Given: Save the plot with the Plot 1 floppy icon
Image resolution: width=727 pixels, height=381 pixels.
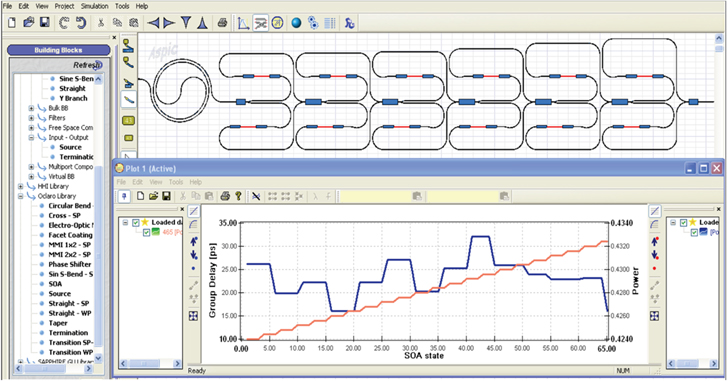Looking at the screenshot, I should (x=166, y=196).
